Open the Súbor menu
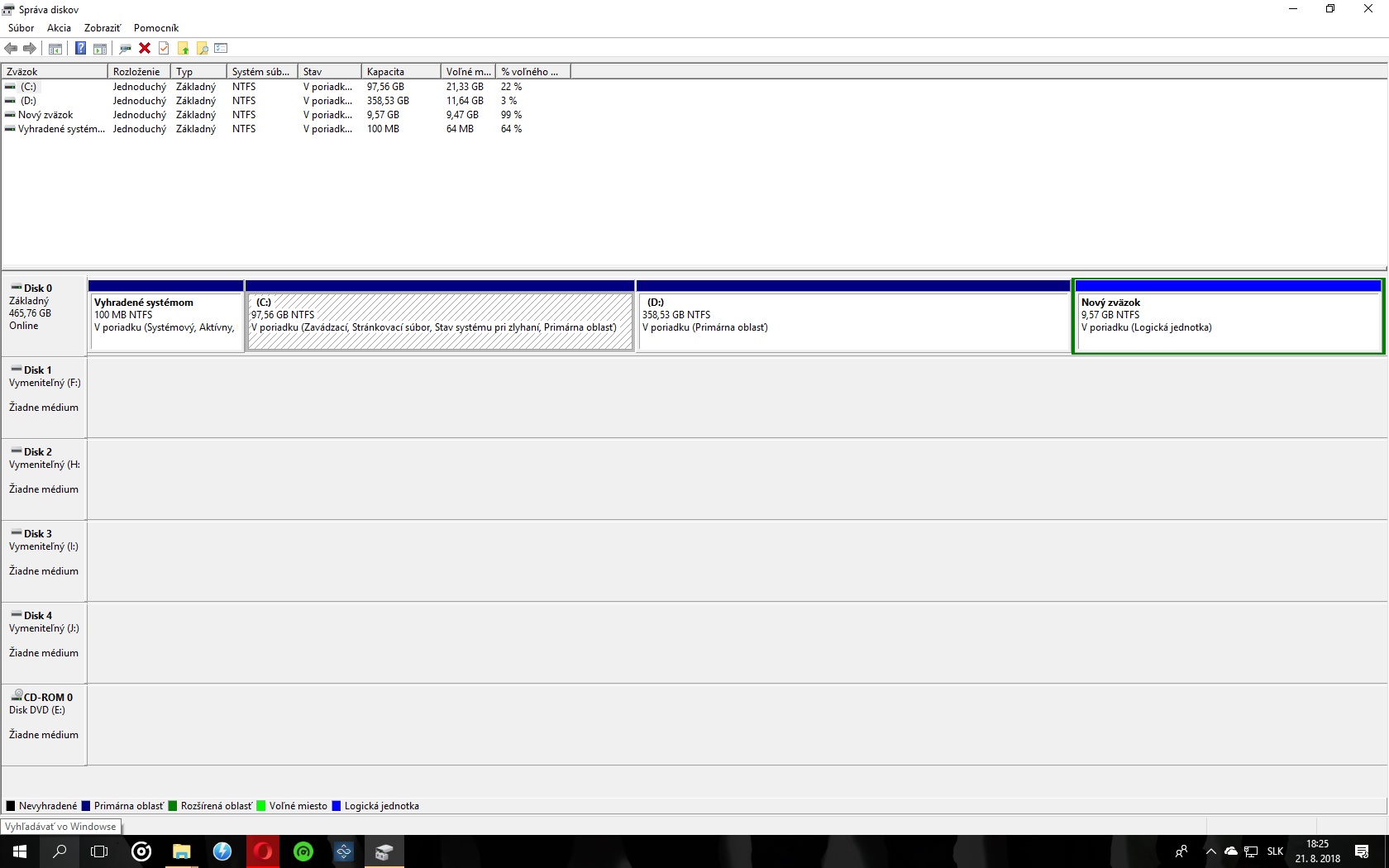 point(21,27)
